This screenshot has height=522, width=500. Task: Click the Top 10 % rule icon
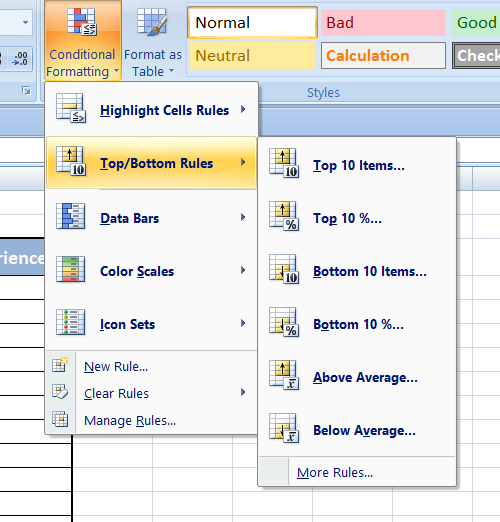284,216
